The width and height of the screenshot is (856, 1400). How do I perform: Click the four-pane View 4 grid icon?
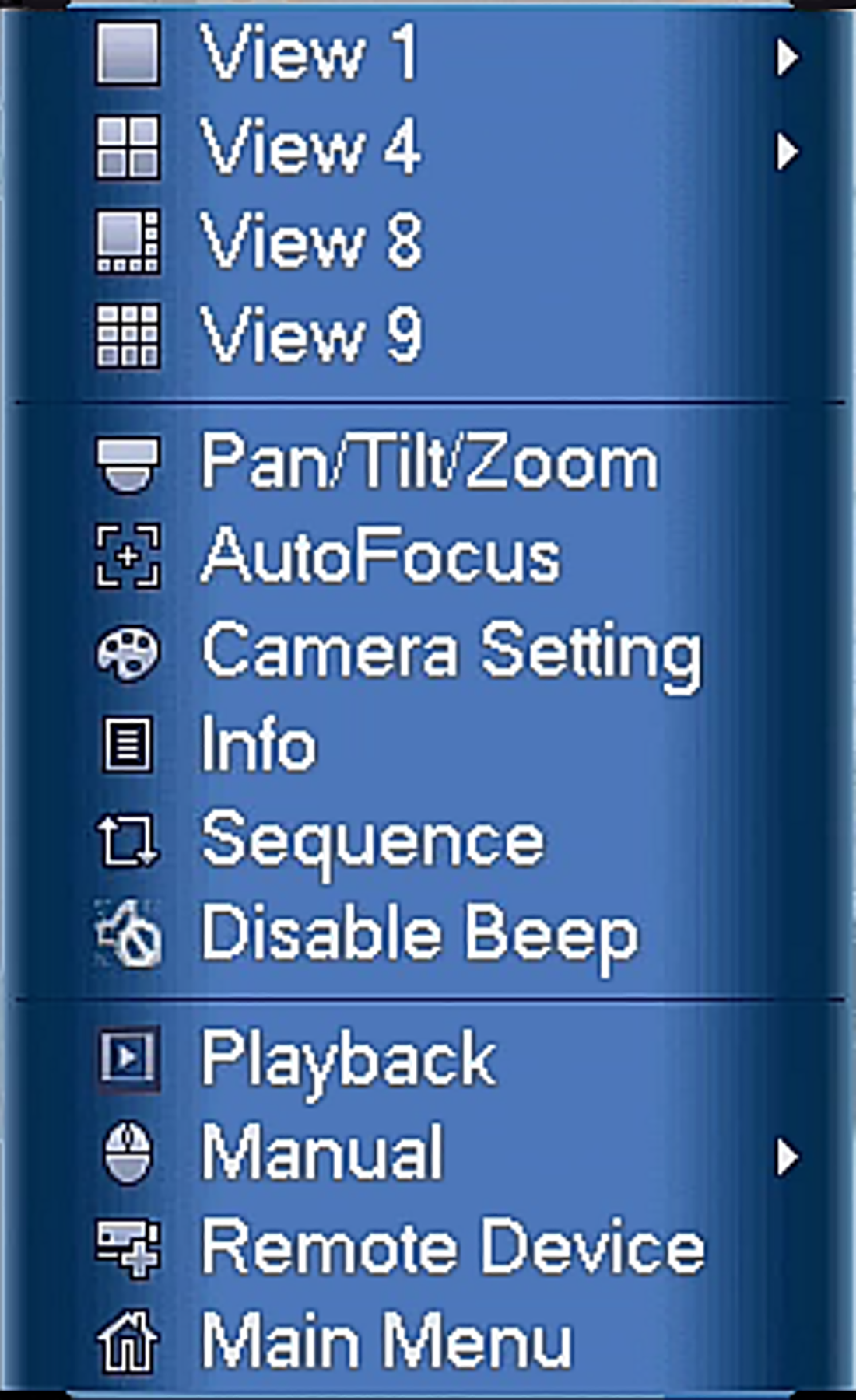pyautogui.click(x=128, y=148)
